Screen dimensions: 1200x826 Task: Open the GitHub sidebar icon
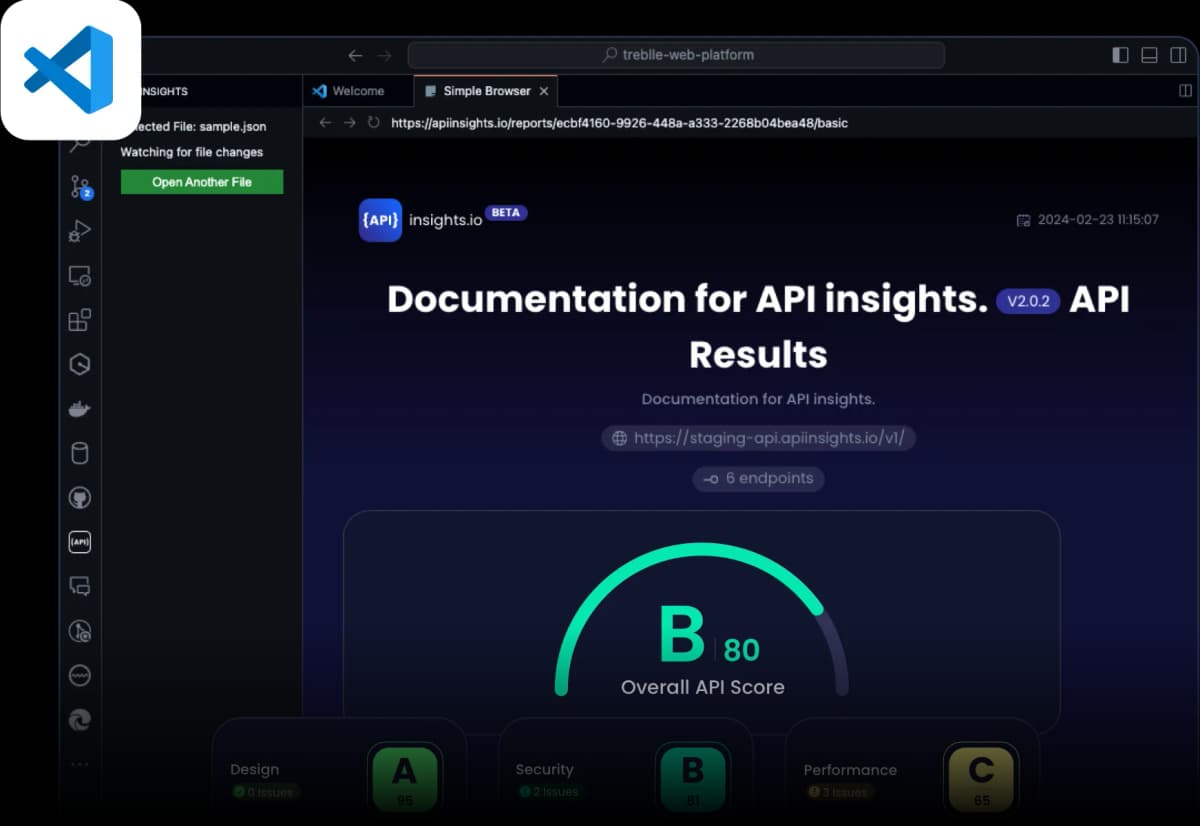(x=80, y=497)
